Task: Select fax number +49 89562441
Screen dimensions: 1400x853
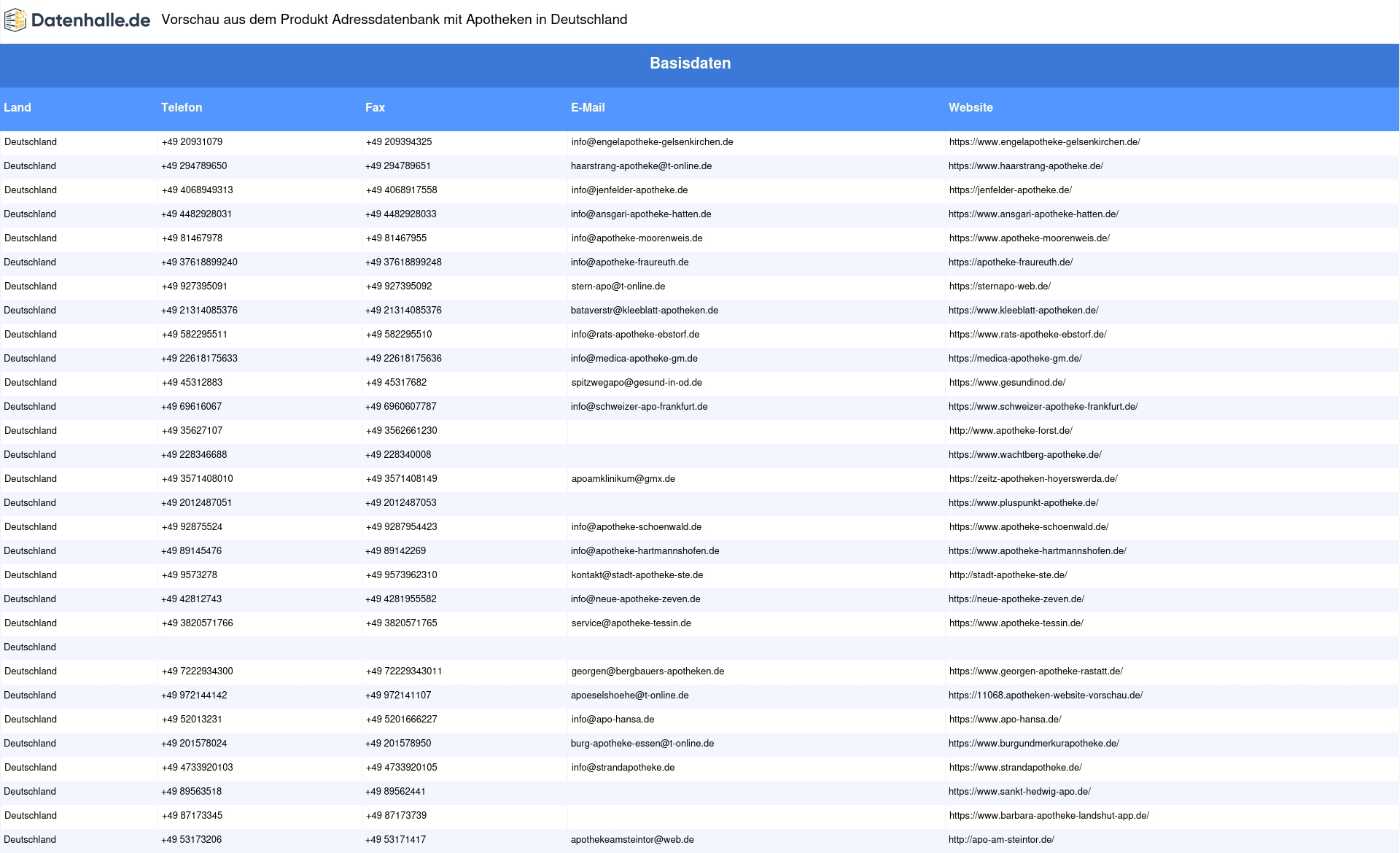Action: 395,792
